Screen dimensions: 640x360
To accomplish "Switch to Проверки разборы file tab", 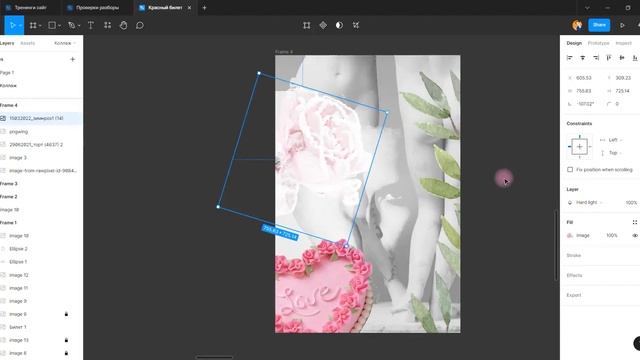I will (x=97, y=8).
